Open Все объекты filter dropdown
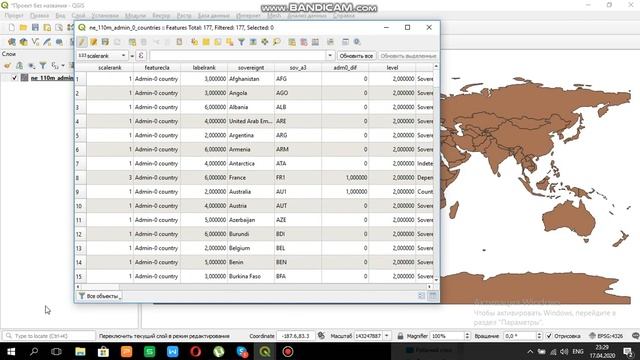The height and width of the screenshot is (360, 640). point(99,296)
